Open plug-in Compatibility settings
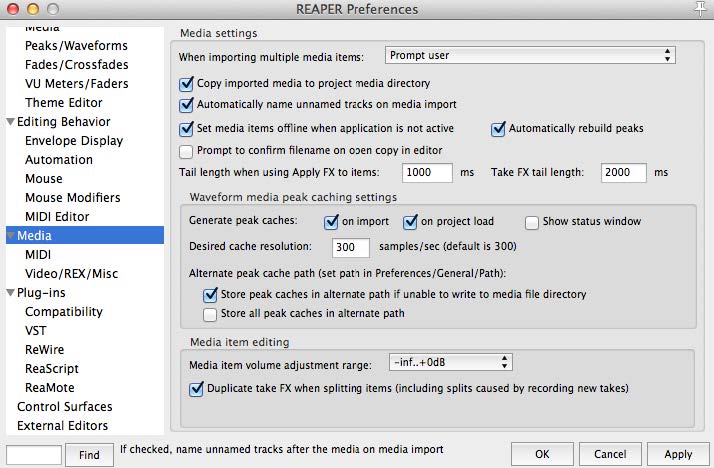 pos(64,312)
